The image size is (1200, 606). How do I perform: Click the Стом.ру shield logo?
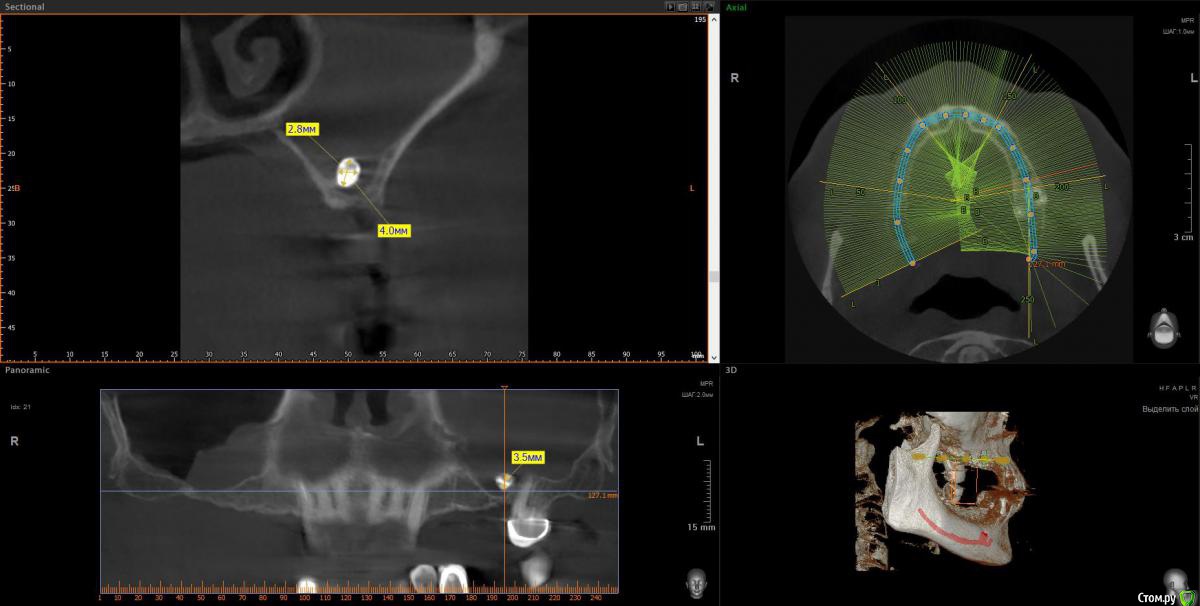(x=1187, y=597)
